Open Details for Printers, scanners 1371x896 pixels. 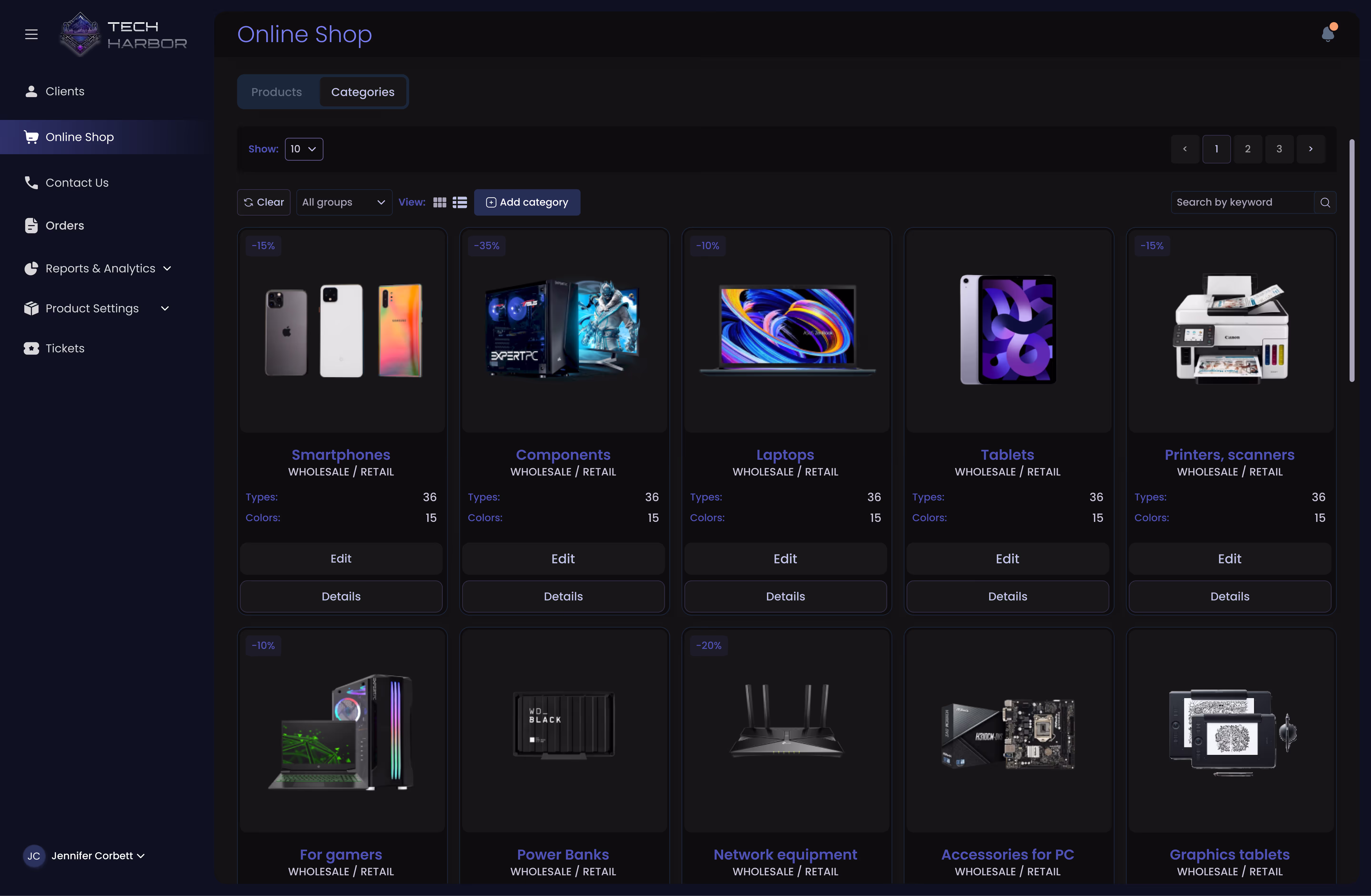point(1230,597)
